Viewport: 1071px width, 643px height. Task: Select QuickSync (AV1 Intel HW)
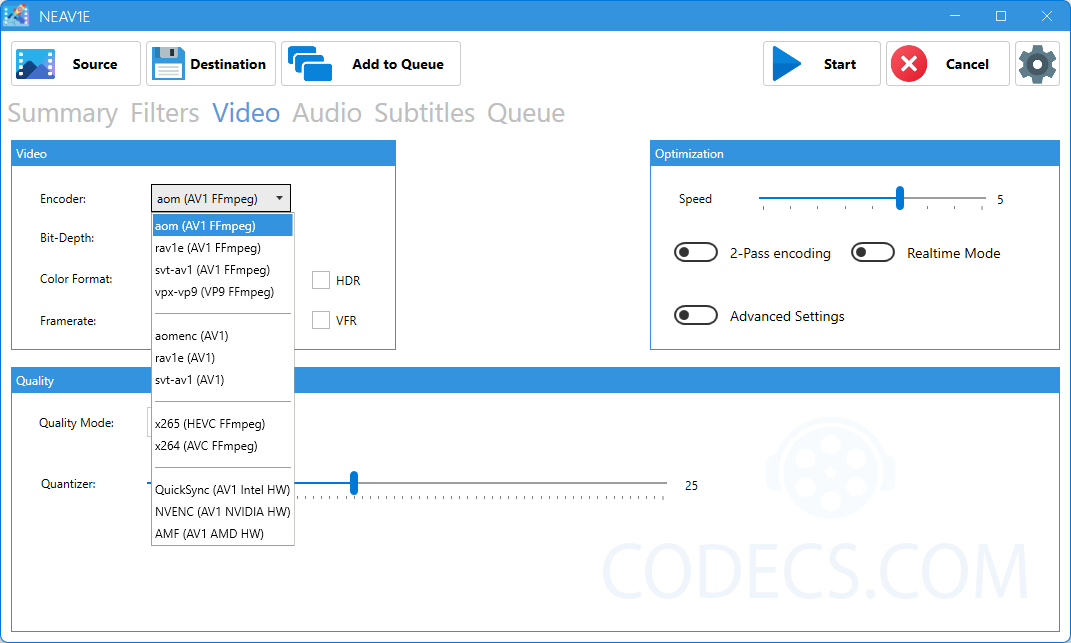point(223,489)
